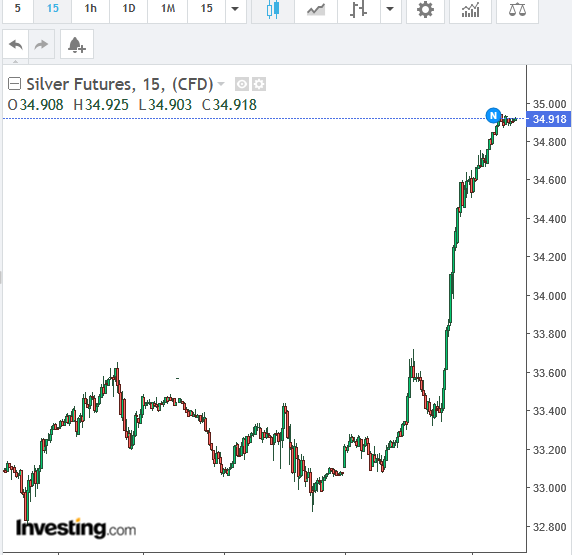
Task: Expand the chart style dropdown arrow
Action: (390, 9)
